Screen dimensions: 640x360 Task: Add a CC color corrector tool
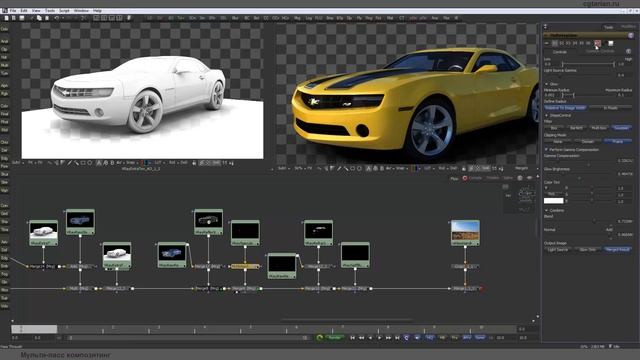tap(266, 18)
